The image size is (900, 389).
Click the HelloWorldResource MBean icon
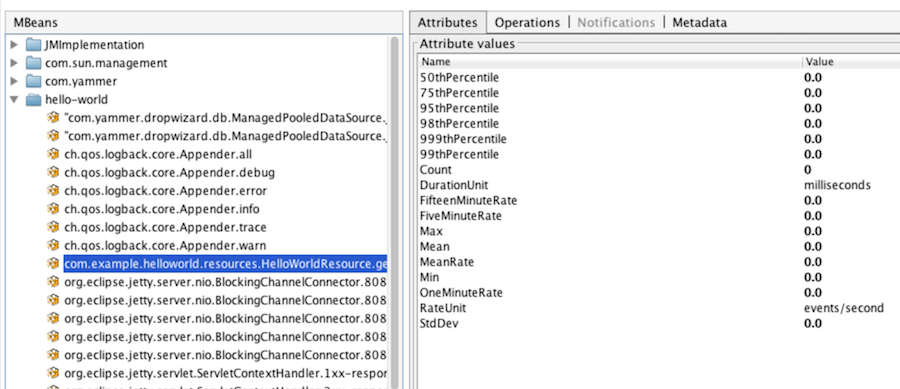53,264
